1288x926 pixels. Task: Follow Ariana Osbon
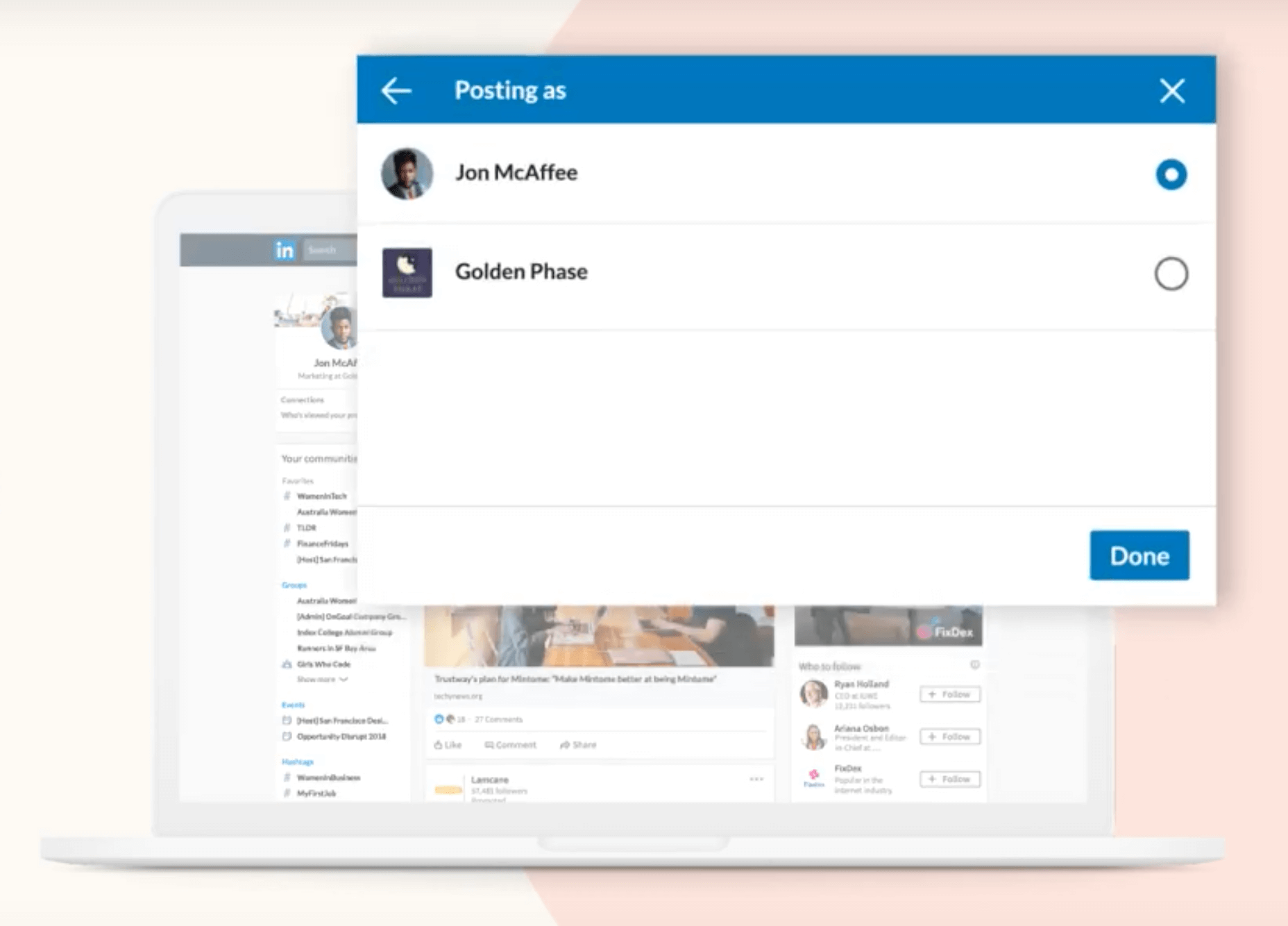pyautogui.click(x=949, y=736)
